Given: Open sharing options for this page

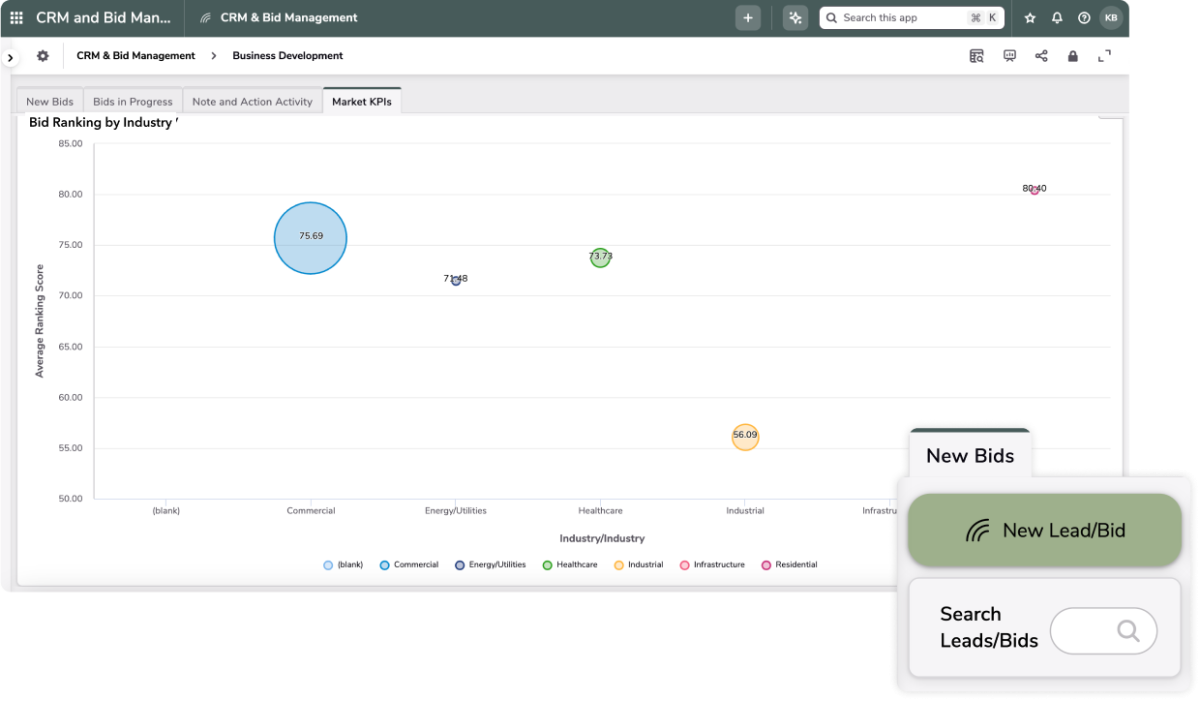Looking at the screenshot, I should tap(1041, 56).
